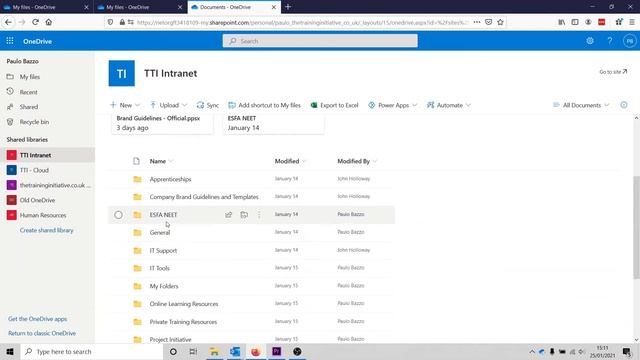Share the ESFA NEET folder
The height and width of the screenshot is (360, 640).
coord(229,215)
